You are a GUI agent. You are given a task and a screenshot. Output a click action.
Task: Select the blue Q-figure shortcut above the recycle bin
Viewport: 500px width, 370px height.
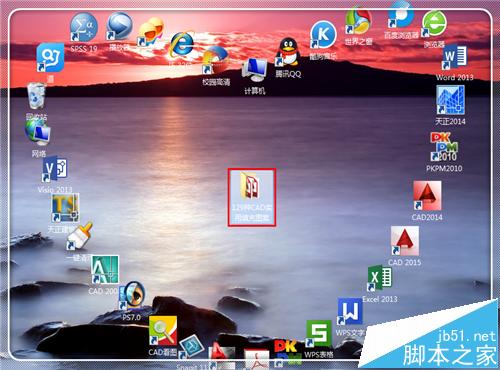click(x=50, y=57)
